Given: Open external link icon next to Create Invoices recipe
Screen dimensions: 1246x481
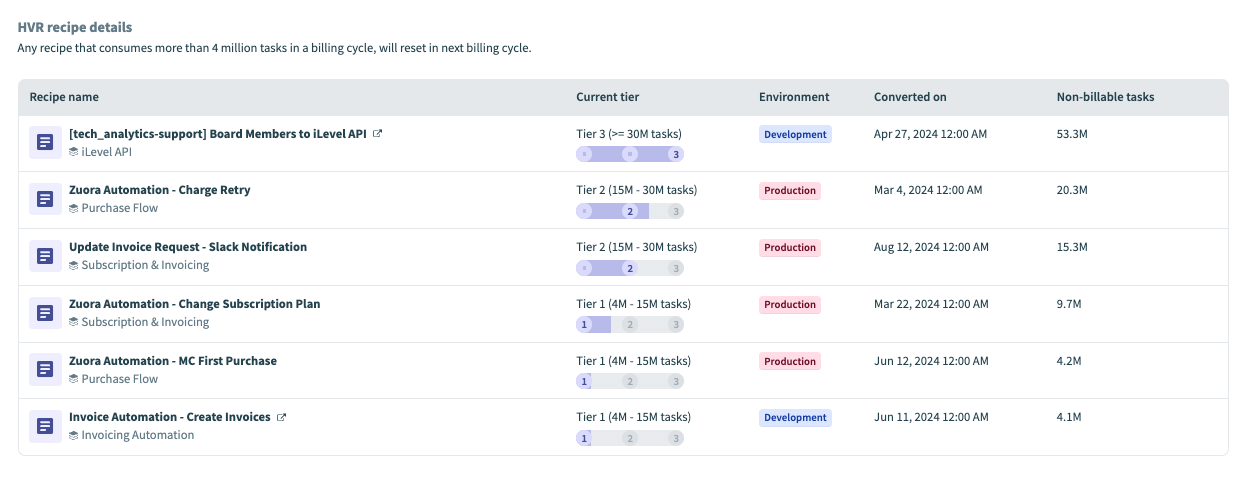Looking at the screenshot, I should pyautogui.click(x=281, y=417).
